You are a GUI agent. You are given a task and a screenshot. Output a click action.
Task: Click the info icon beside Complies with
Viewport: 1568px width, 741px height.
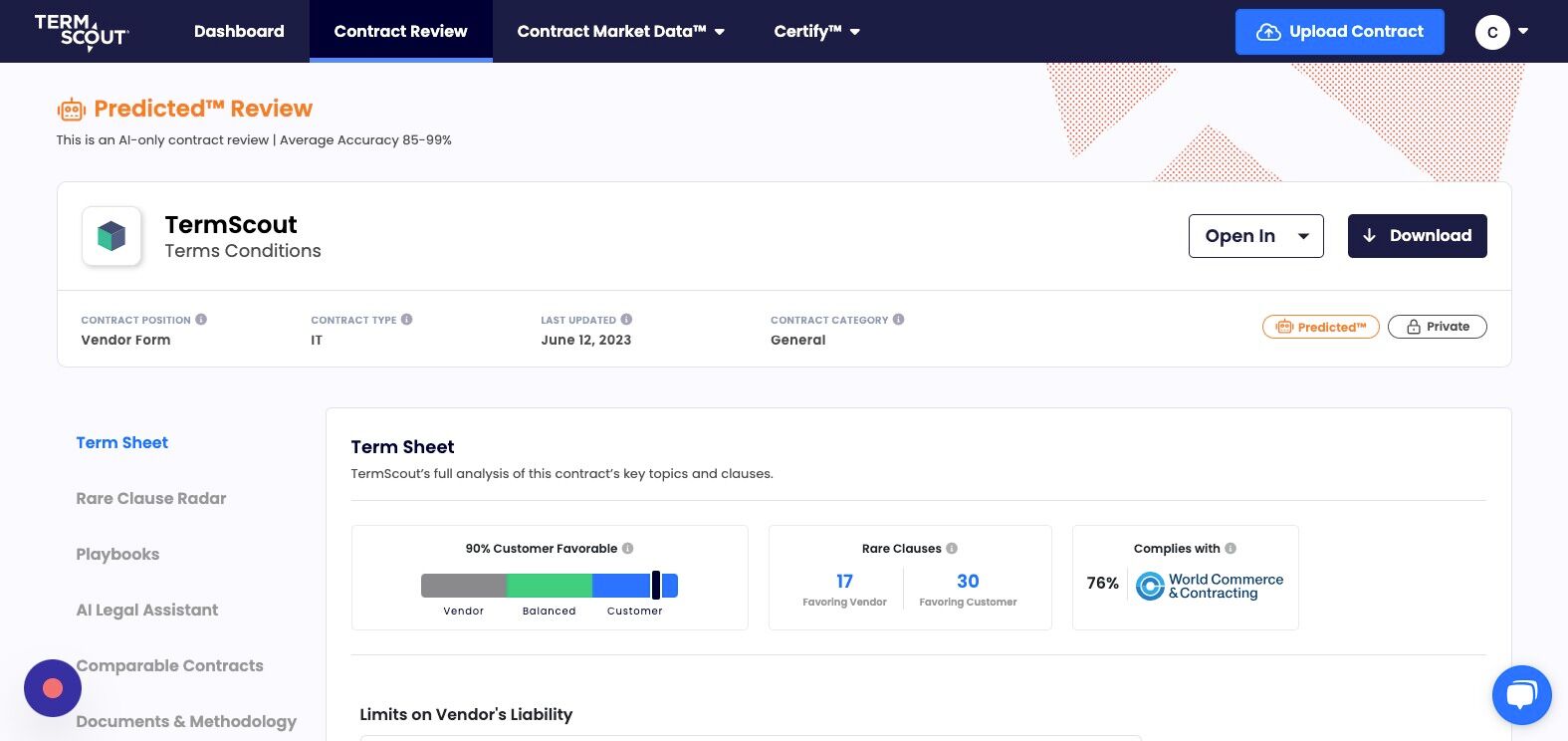tap(1231, 549)
